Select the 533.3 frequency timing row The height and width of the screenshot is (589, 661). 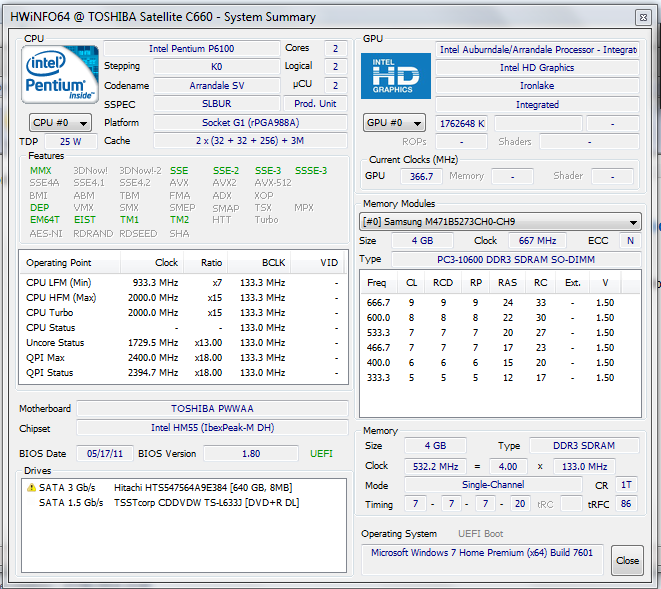pos(500,333)
